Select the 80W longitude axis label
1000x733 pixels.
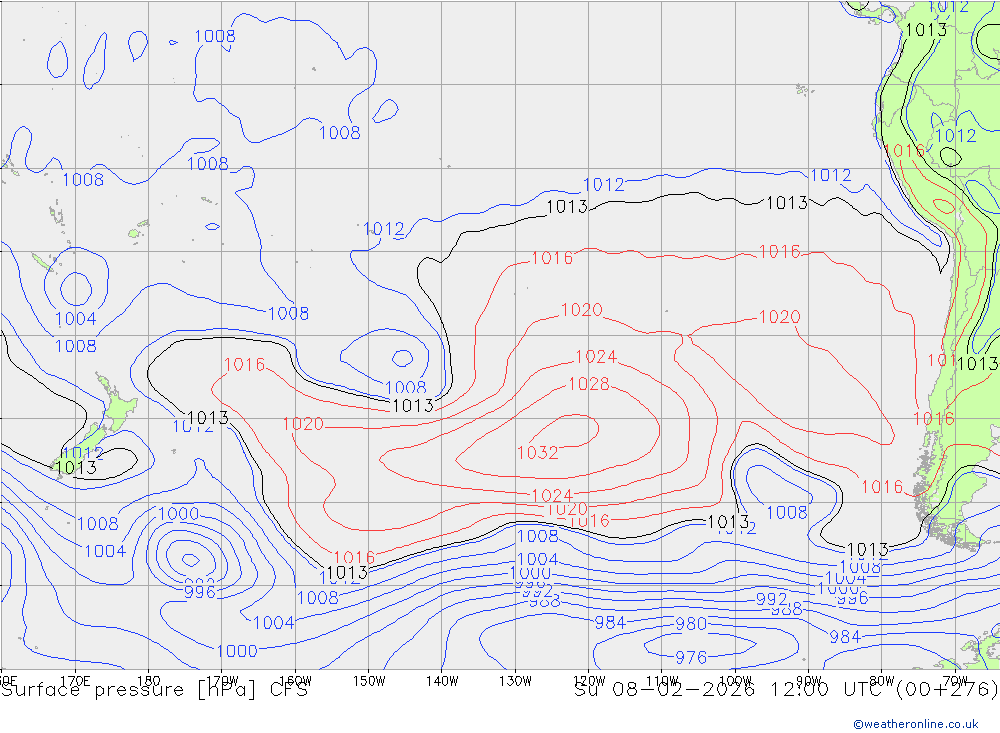882,681
